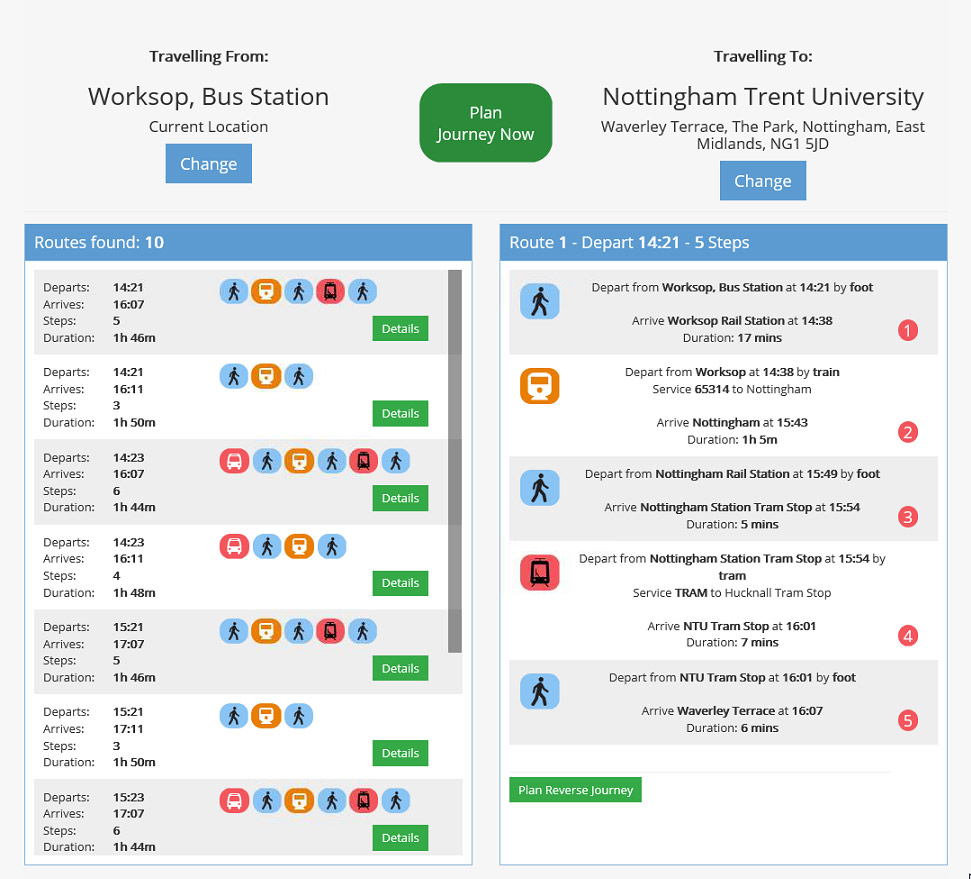Click the red tram icon in step 4
Image resolution: width=971 pixels, height=879 pixels.
[x=540, y=573]
